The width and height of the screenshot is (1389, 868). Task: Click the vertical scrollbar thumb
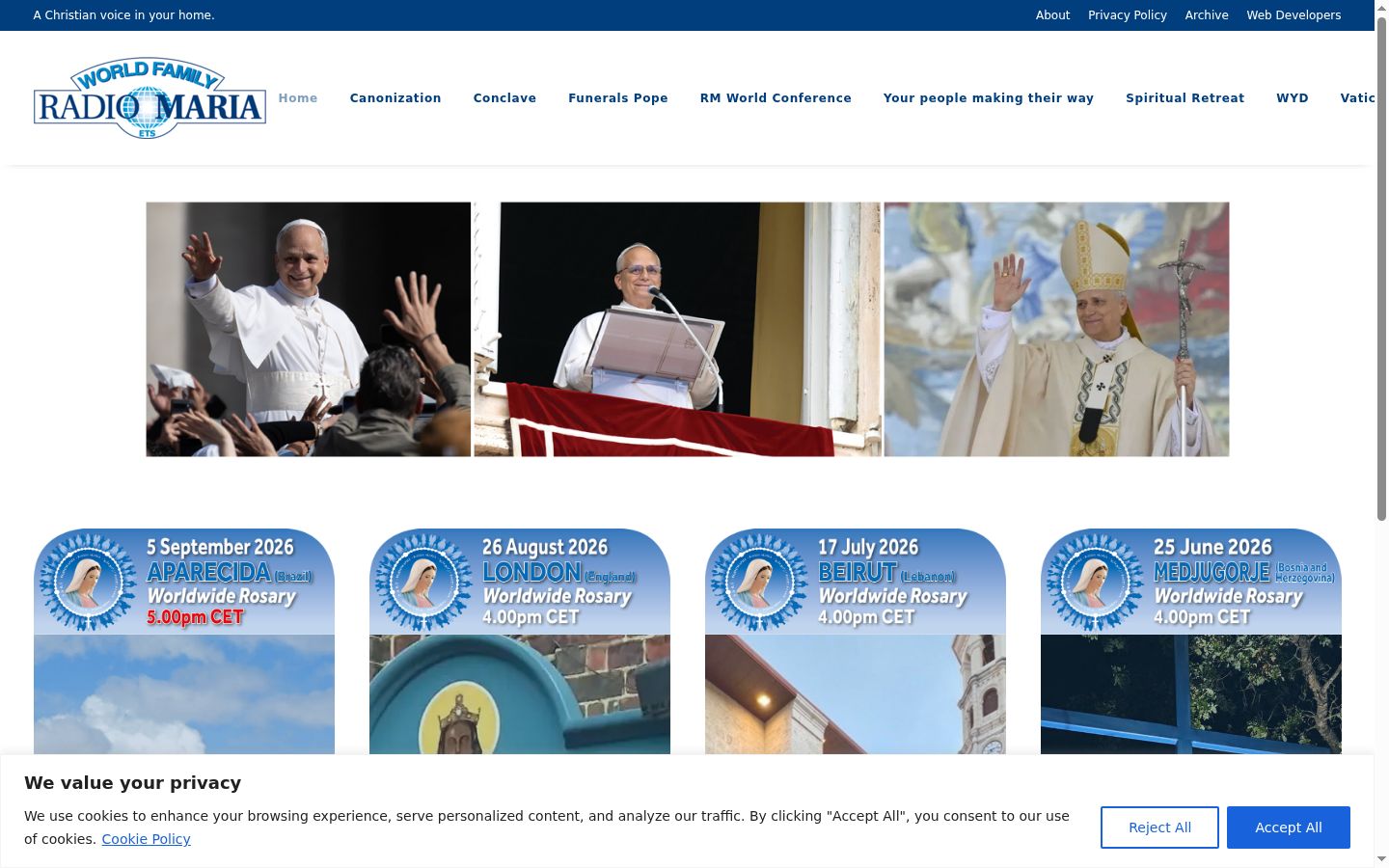coord(1381,269)
